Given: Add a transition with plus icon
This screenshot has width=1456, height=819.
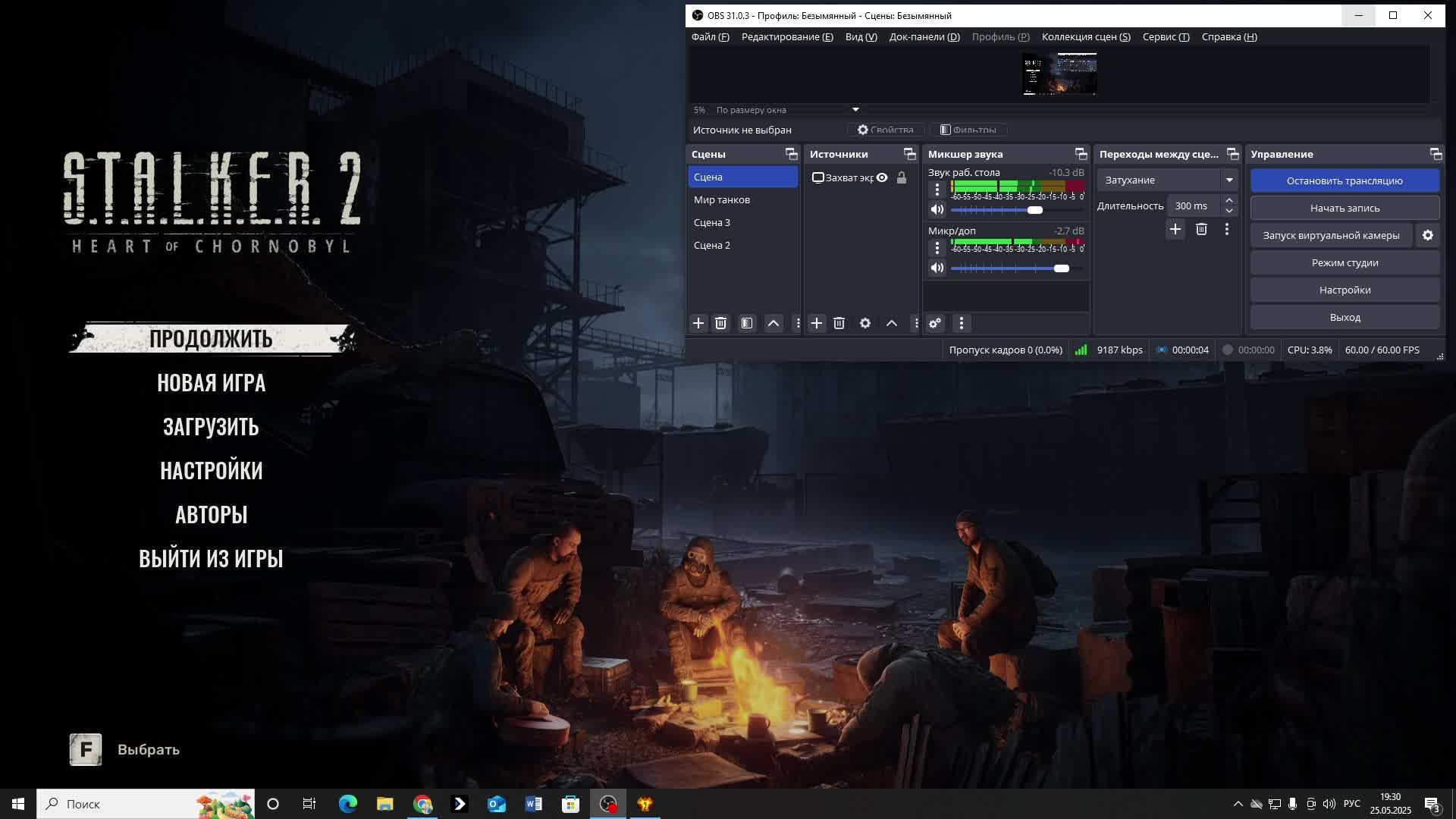Looking at the screenshot, I should pos(1175,230).
